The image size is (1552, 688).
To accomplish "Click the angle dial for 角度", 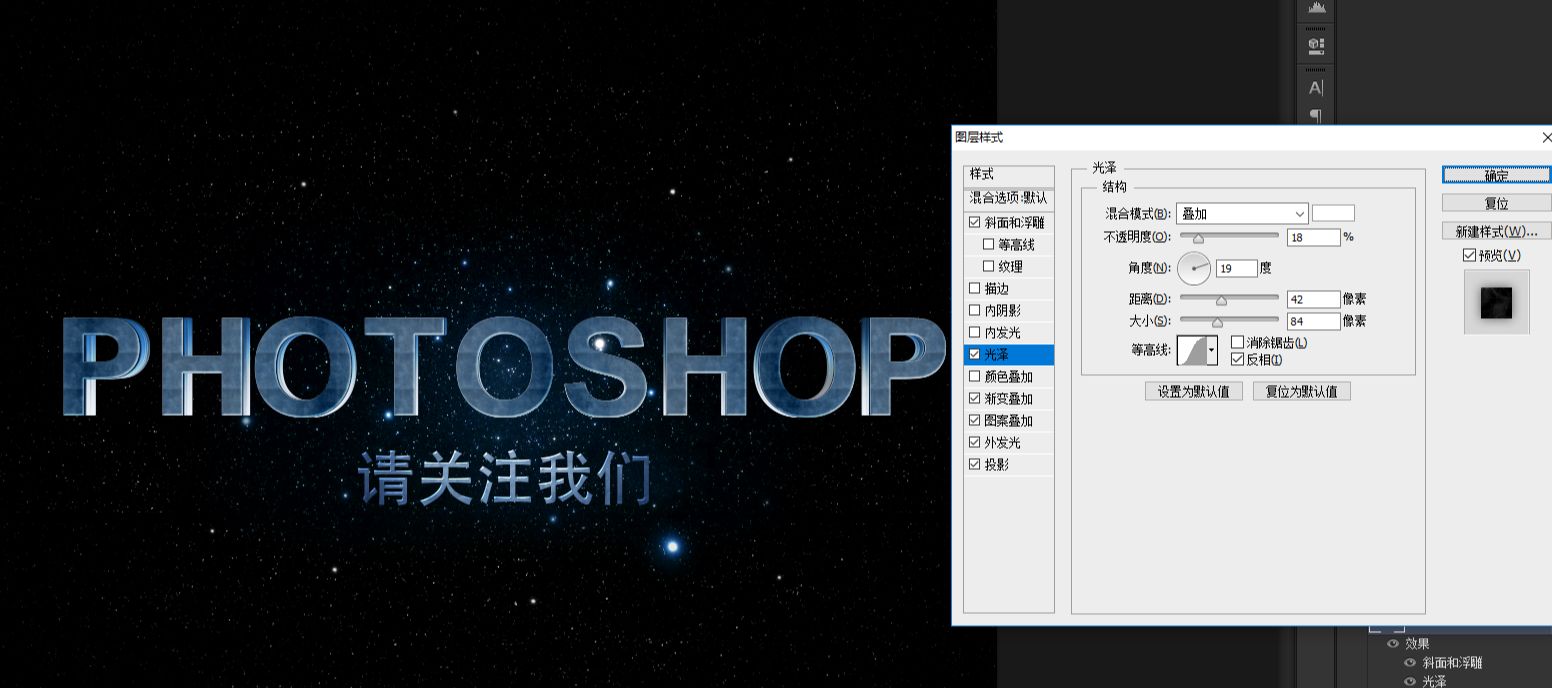I will point(1194,268).
